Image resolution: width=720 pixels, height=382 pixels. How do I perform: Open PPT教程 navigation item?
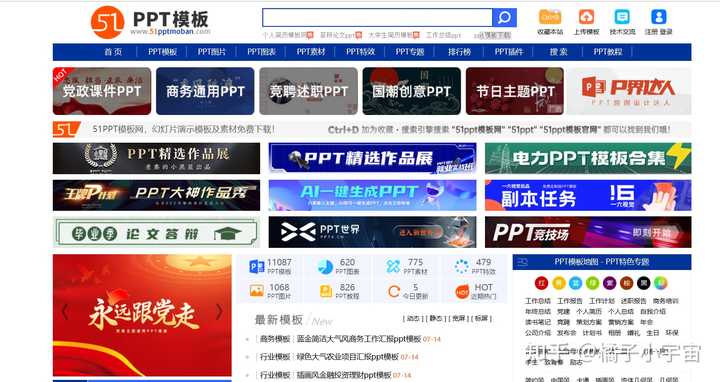(x=608, y=52)
